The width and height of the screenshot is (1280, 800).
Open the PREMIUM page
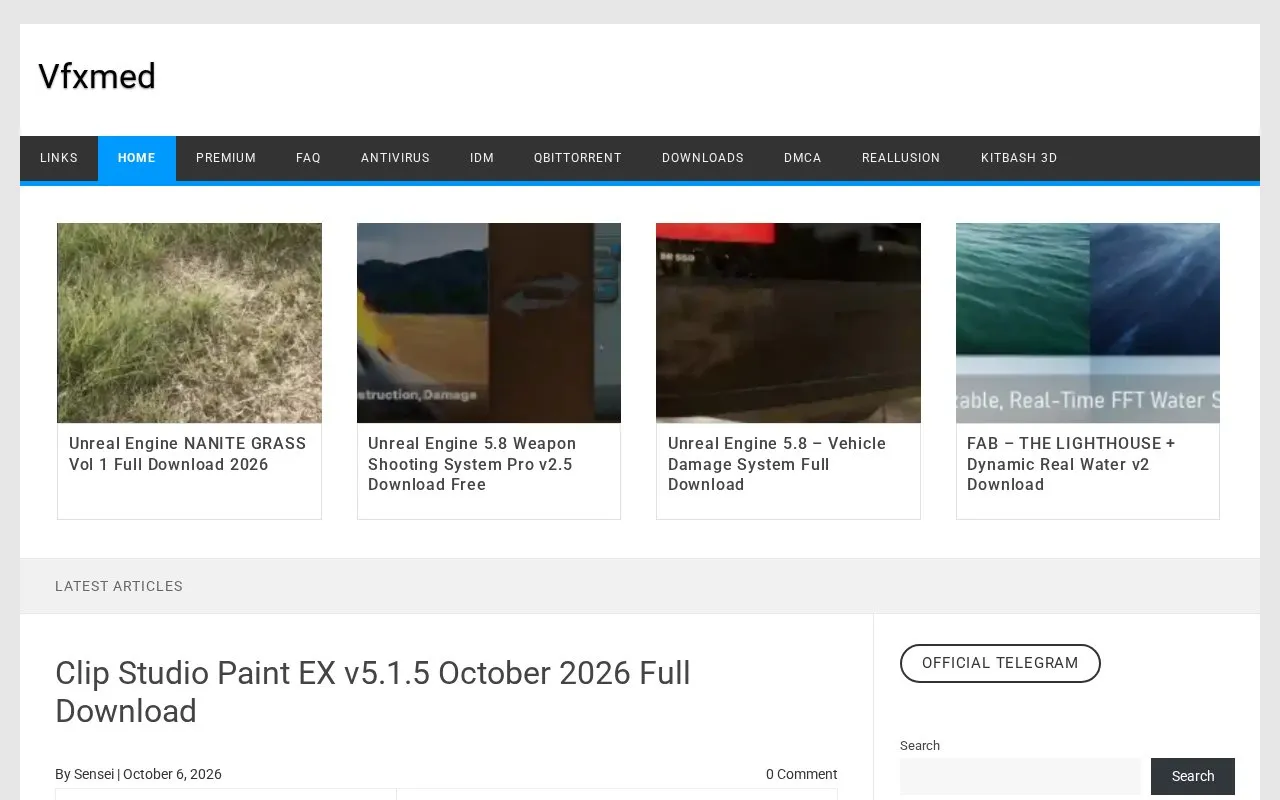(x=226, y=158)
